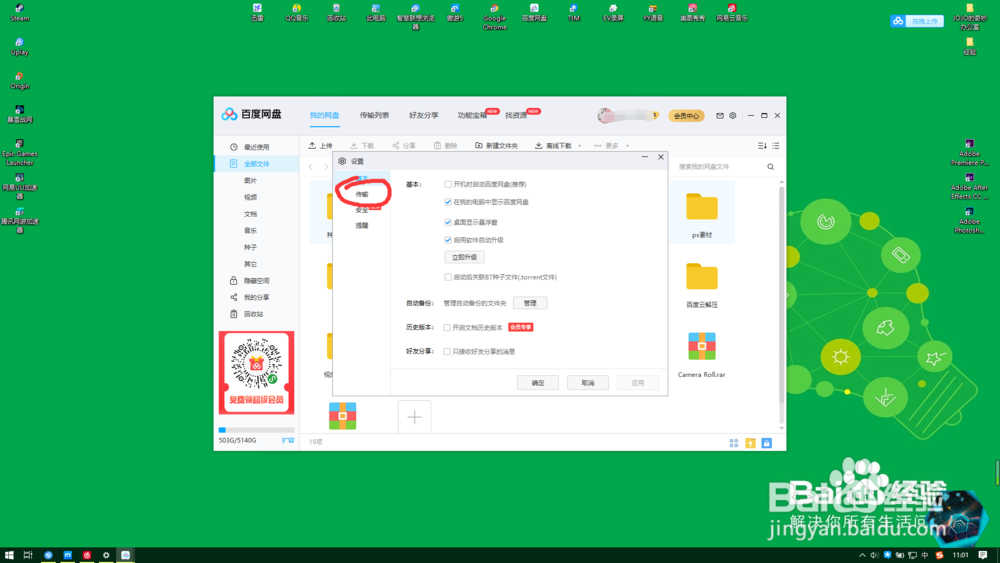Click the 扩容 link near storage usage

[288, 441]
